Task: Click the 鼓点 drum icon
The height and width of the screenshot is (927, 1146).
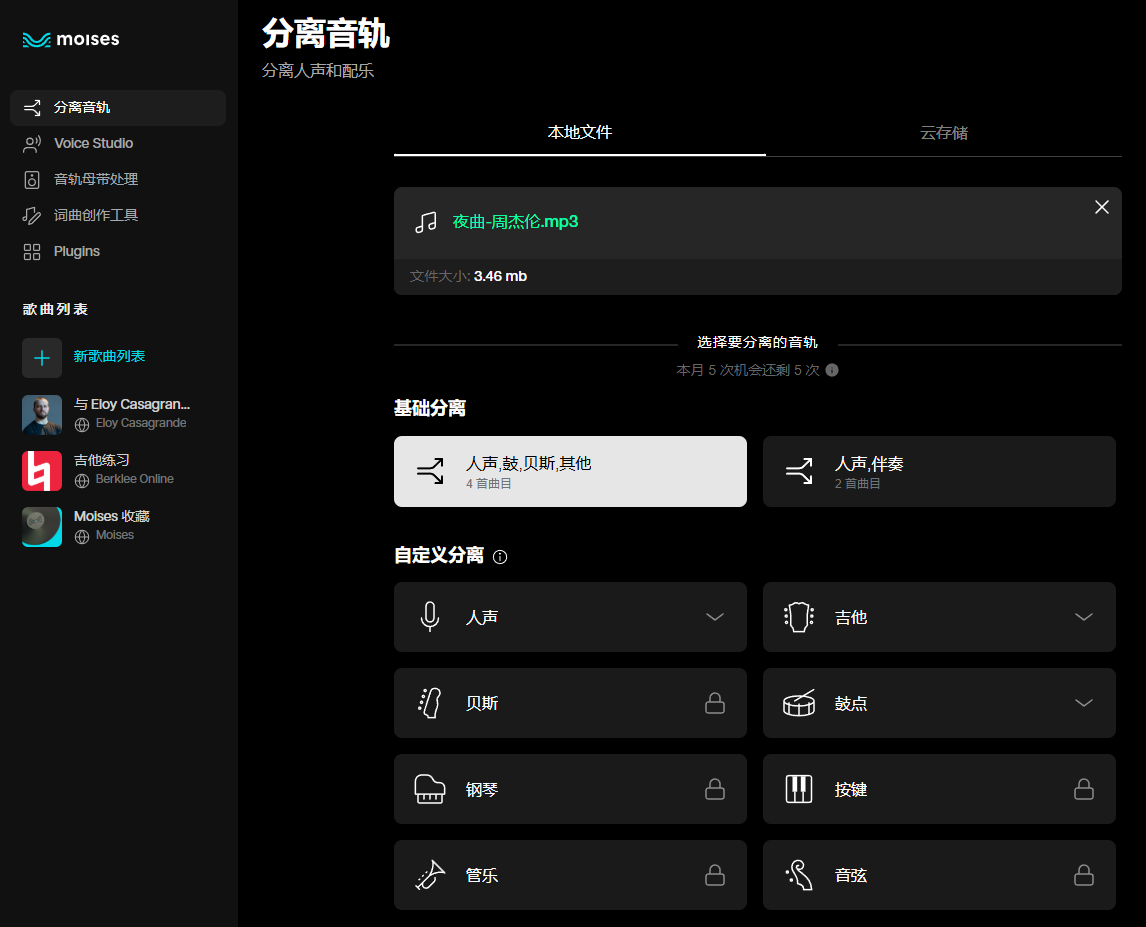Action: point(798,703)
